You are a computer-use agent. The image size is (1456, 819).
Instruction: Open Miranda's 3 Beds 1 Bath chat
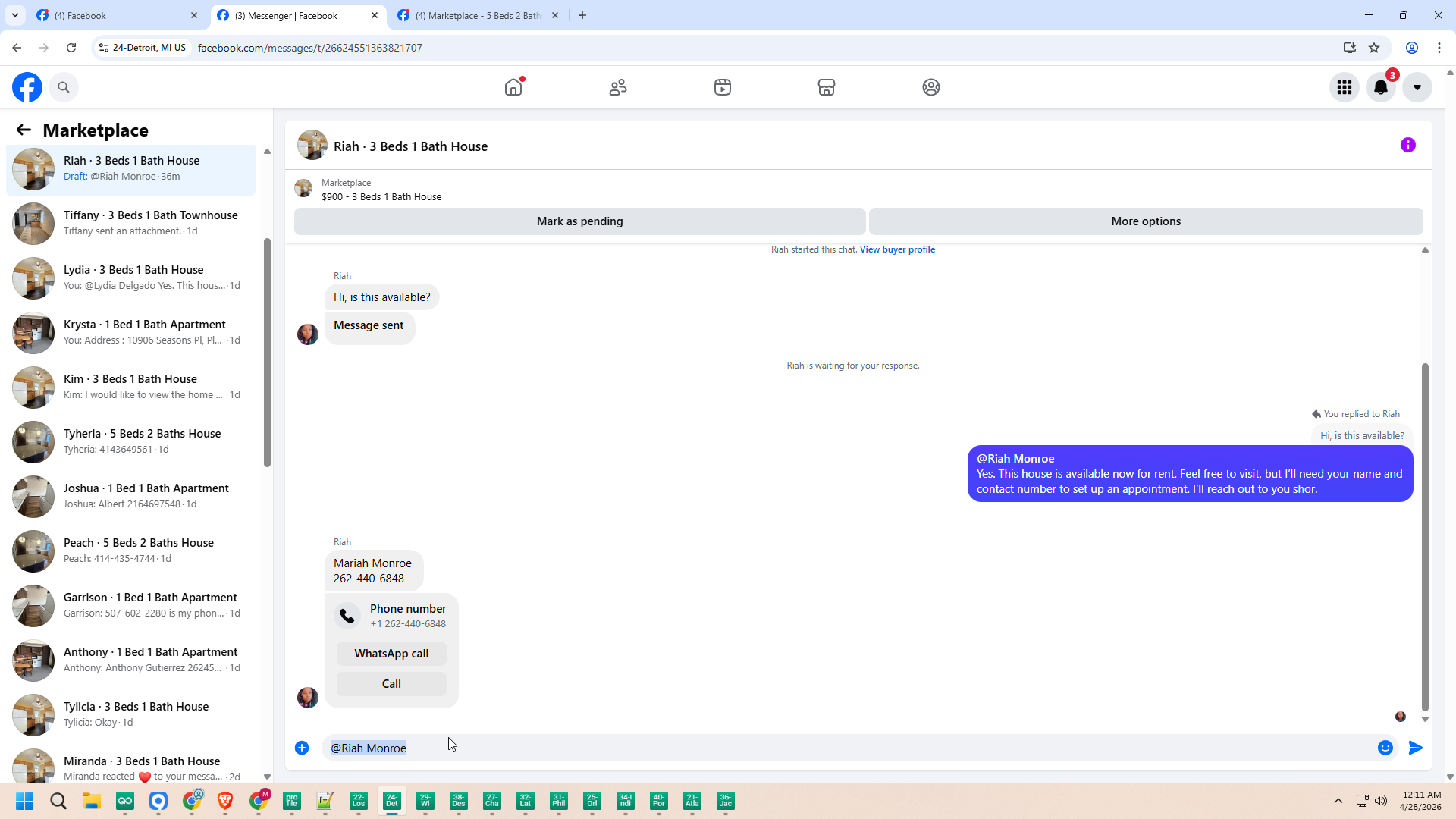(131, 767)
